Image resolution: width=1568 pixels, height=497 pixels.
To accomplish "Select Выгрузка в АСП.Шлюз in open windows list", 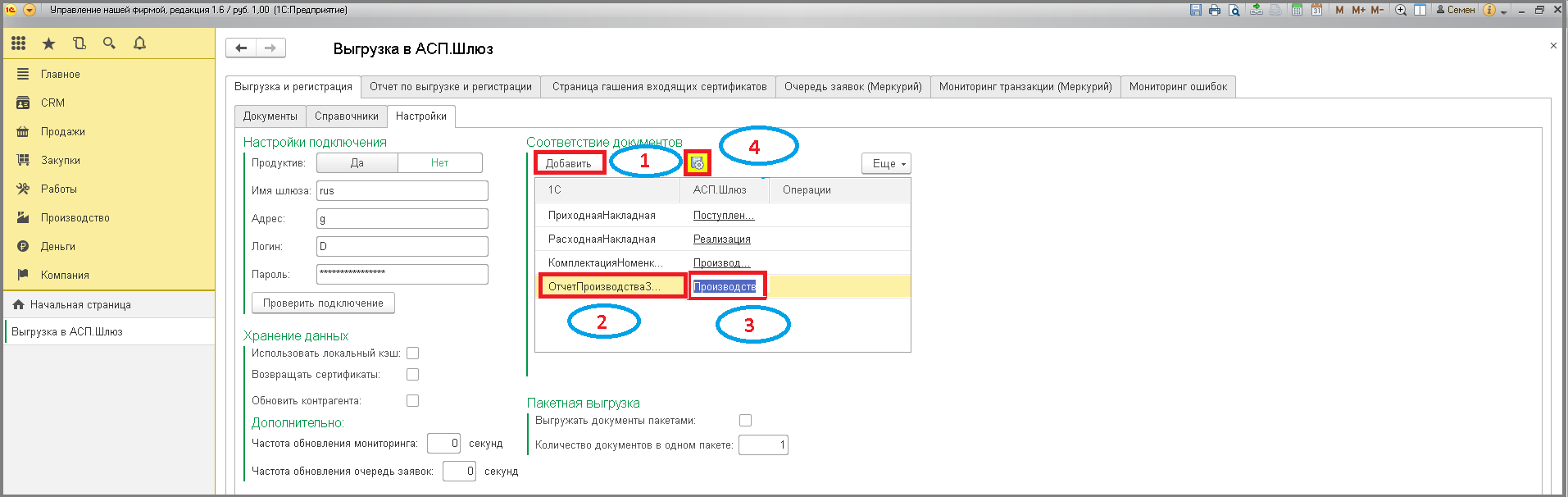I will tap(108, 331).
